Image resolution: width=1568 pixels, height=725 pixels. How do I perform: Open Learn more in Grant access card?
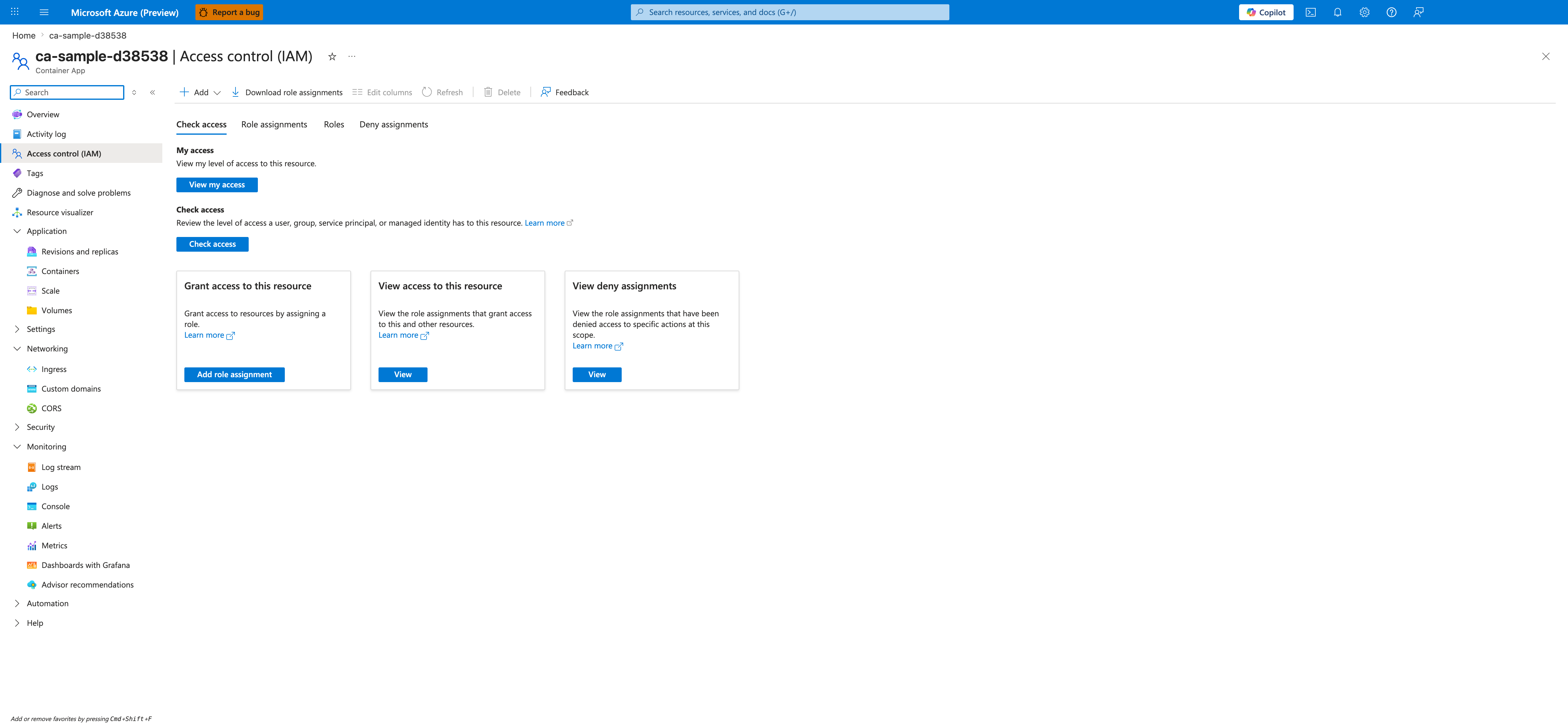209,336
